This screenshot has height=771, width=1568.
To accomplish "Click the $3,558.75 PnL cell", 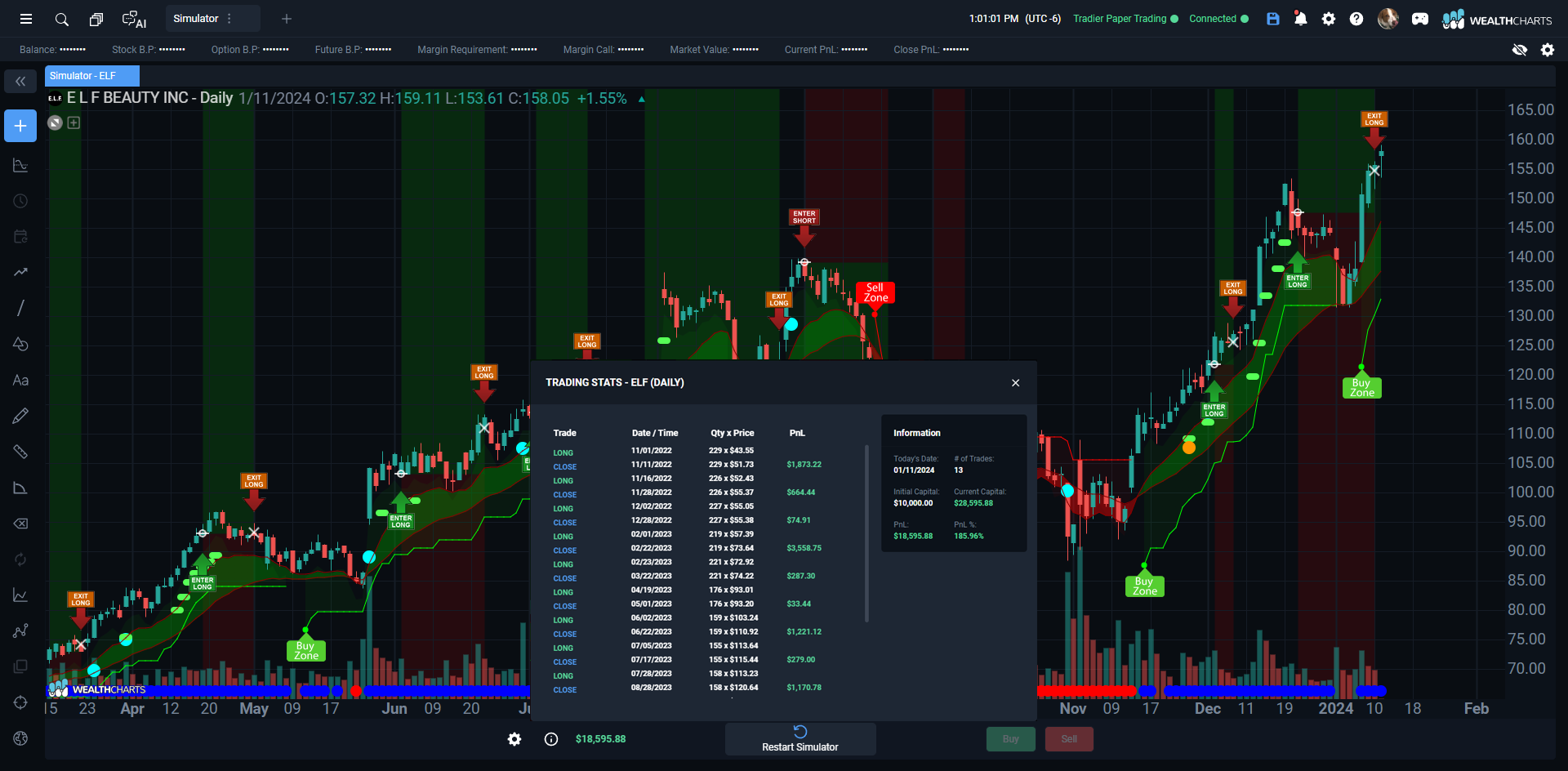I will coord(804,548).
